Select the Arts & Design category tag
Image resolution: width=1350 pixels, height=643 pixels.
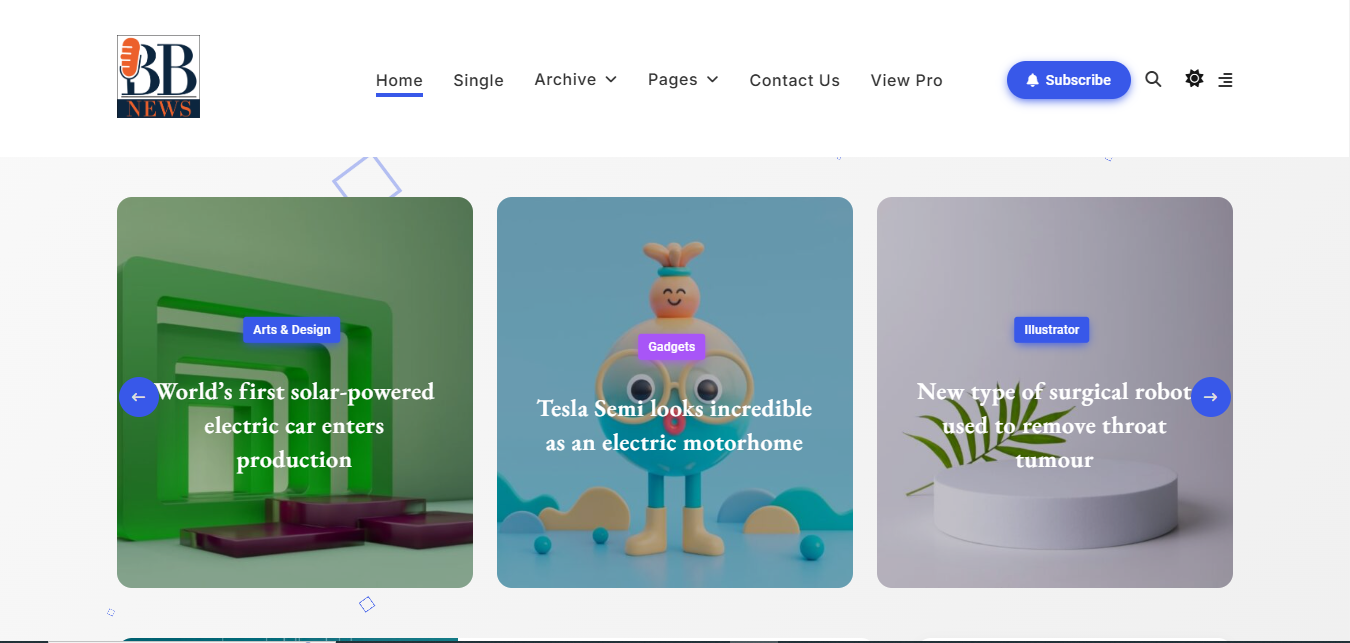point(292,330)
